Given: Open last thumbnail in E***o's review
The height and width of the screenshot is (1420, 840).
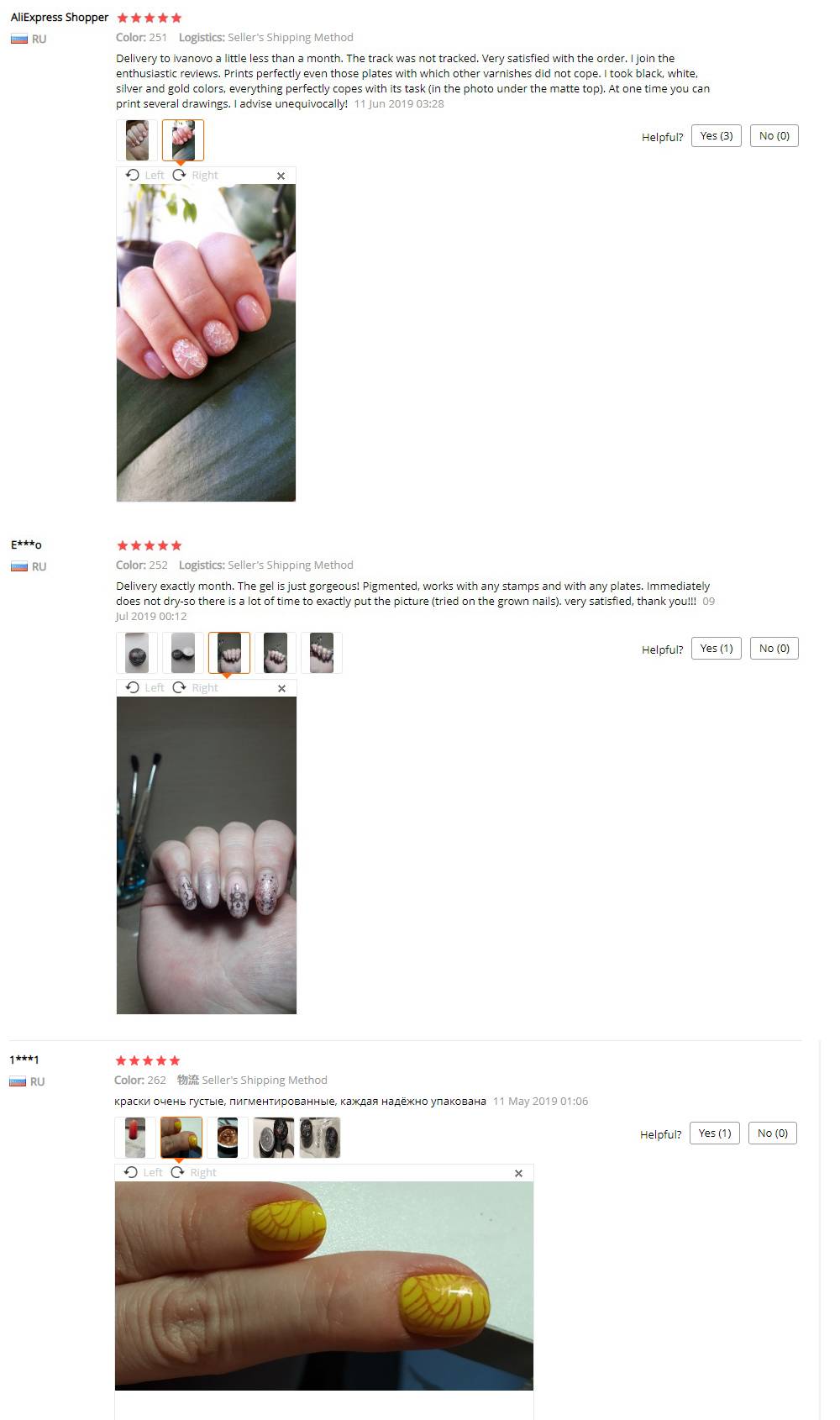Looking at the screenshot, I should [322, 653].
